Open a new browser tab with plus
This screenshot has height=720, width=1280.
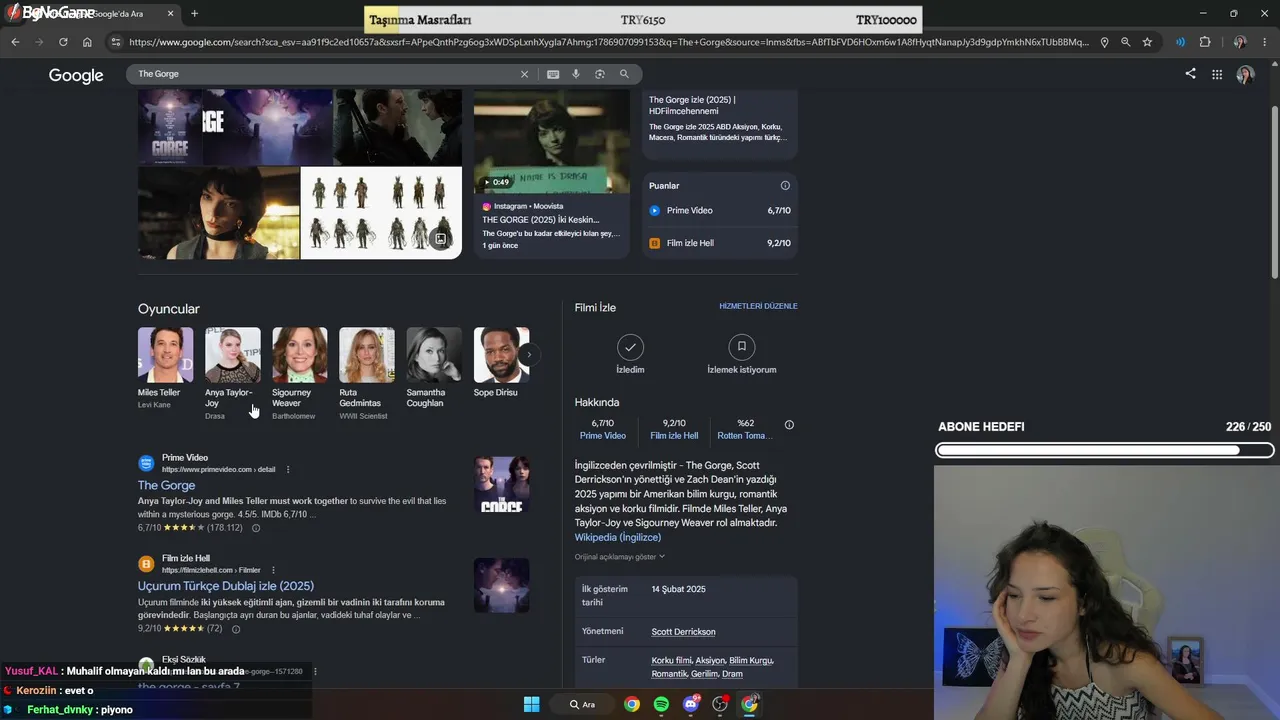point(194,14)
